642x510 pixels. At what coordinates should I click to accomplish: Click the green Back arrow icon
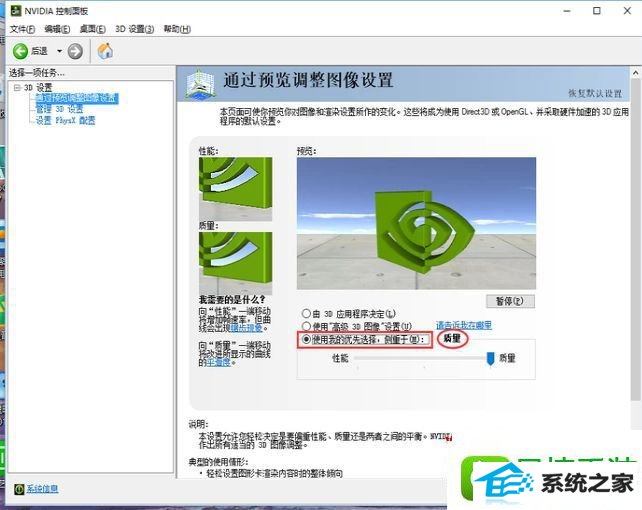(20, 51)
